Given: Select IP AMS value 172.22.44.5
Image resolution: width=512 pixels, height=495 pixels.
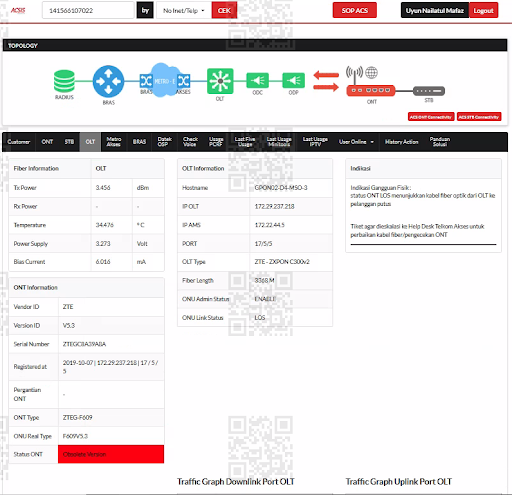Looking at the screenshot, I should coord(269,225).
